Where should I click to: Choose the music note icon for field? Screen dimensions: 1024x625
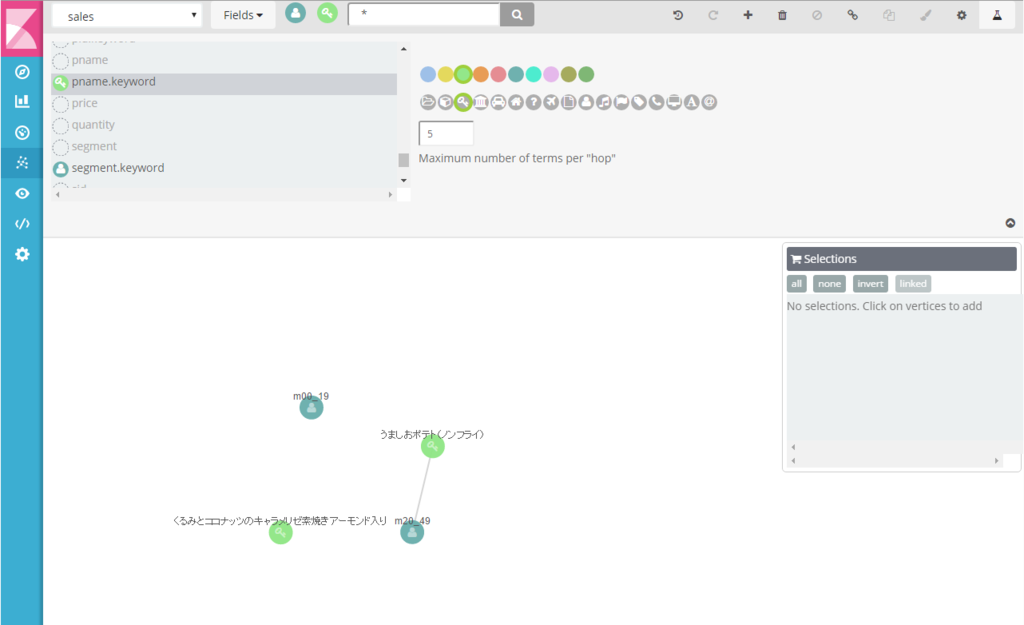point(604,102)
